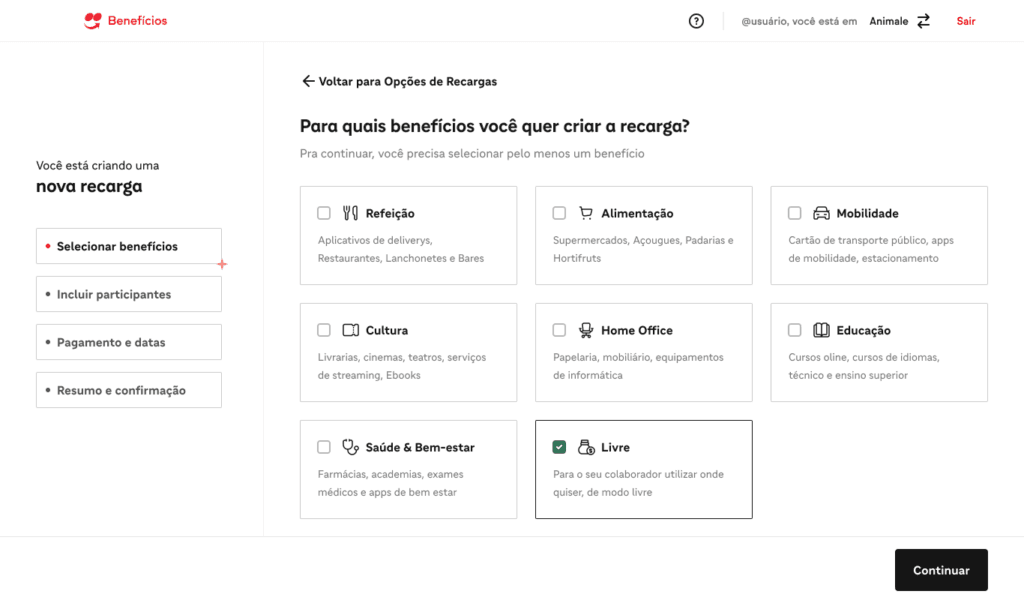Click the Livre title label
This screenshot has width=1024, height=603.
[x=615, y=447]
